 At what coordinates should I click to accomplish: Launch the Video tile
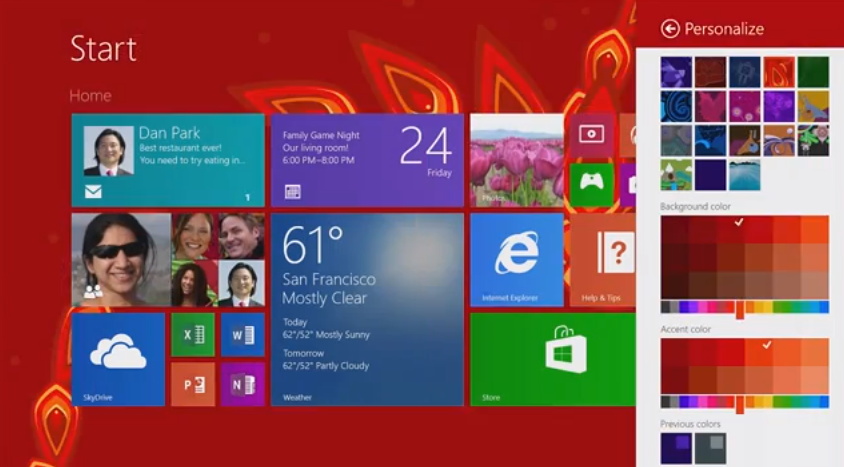[592, 135]
